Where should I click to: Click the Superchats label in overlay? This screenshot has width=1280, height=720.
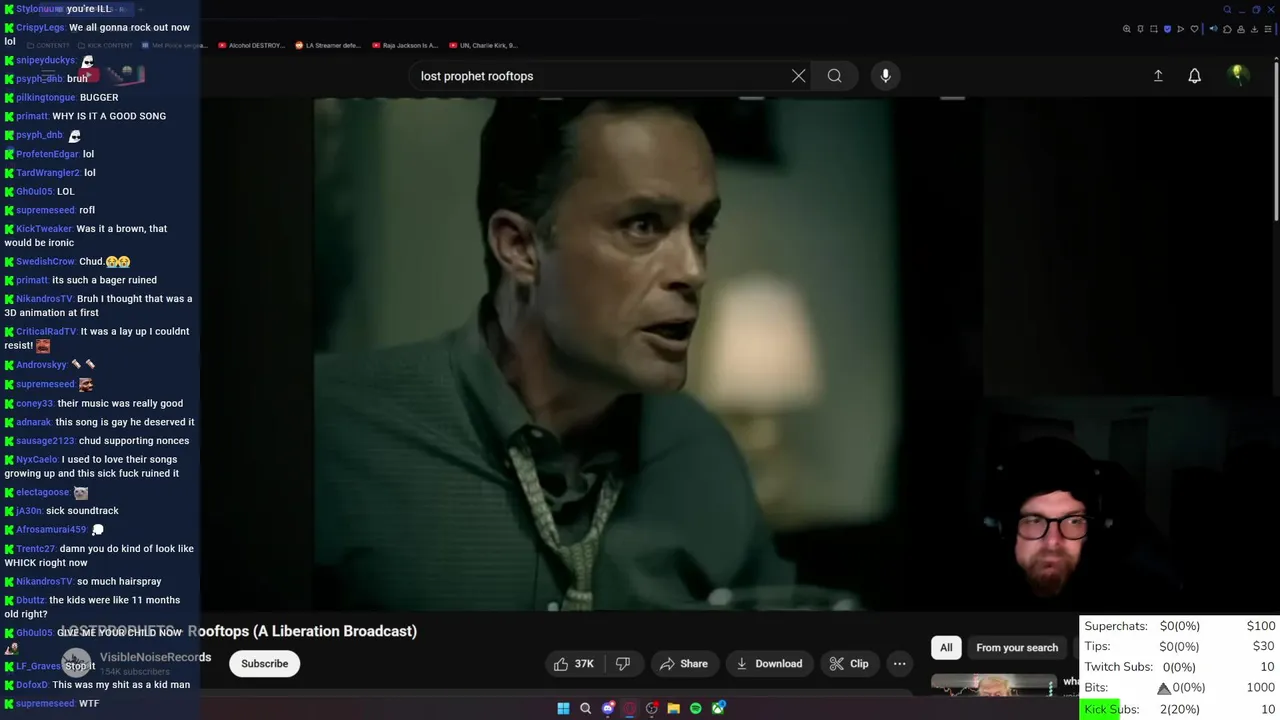click(1116, 626)
